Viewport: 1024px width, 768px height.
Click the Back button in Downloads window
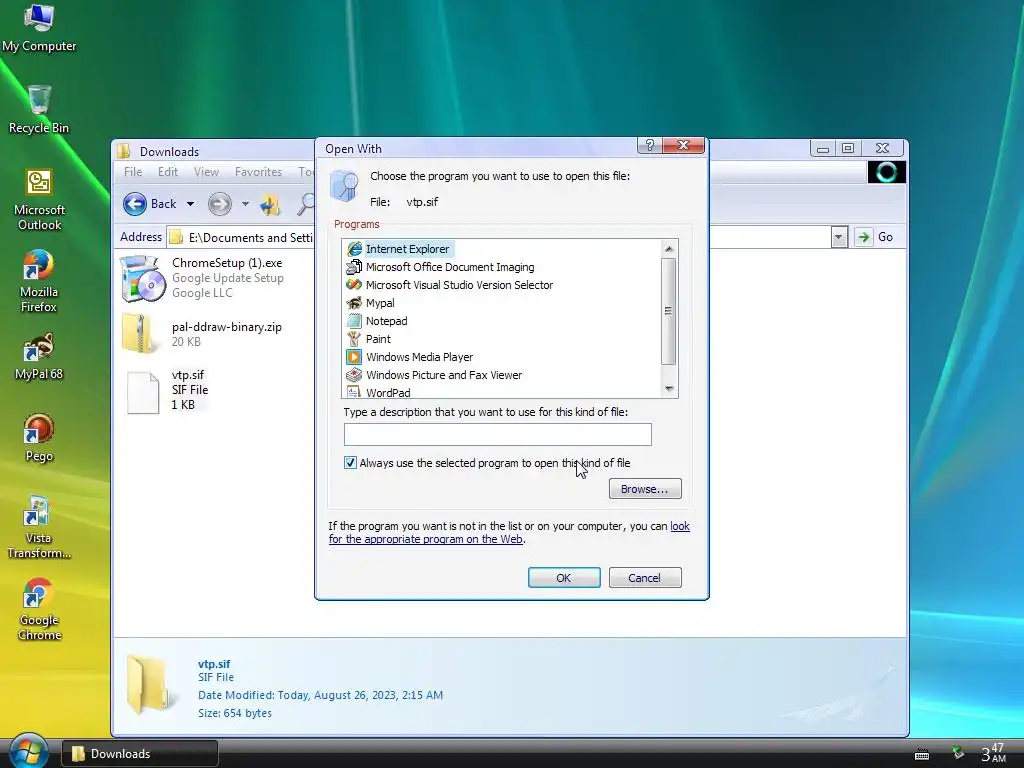150,204
